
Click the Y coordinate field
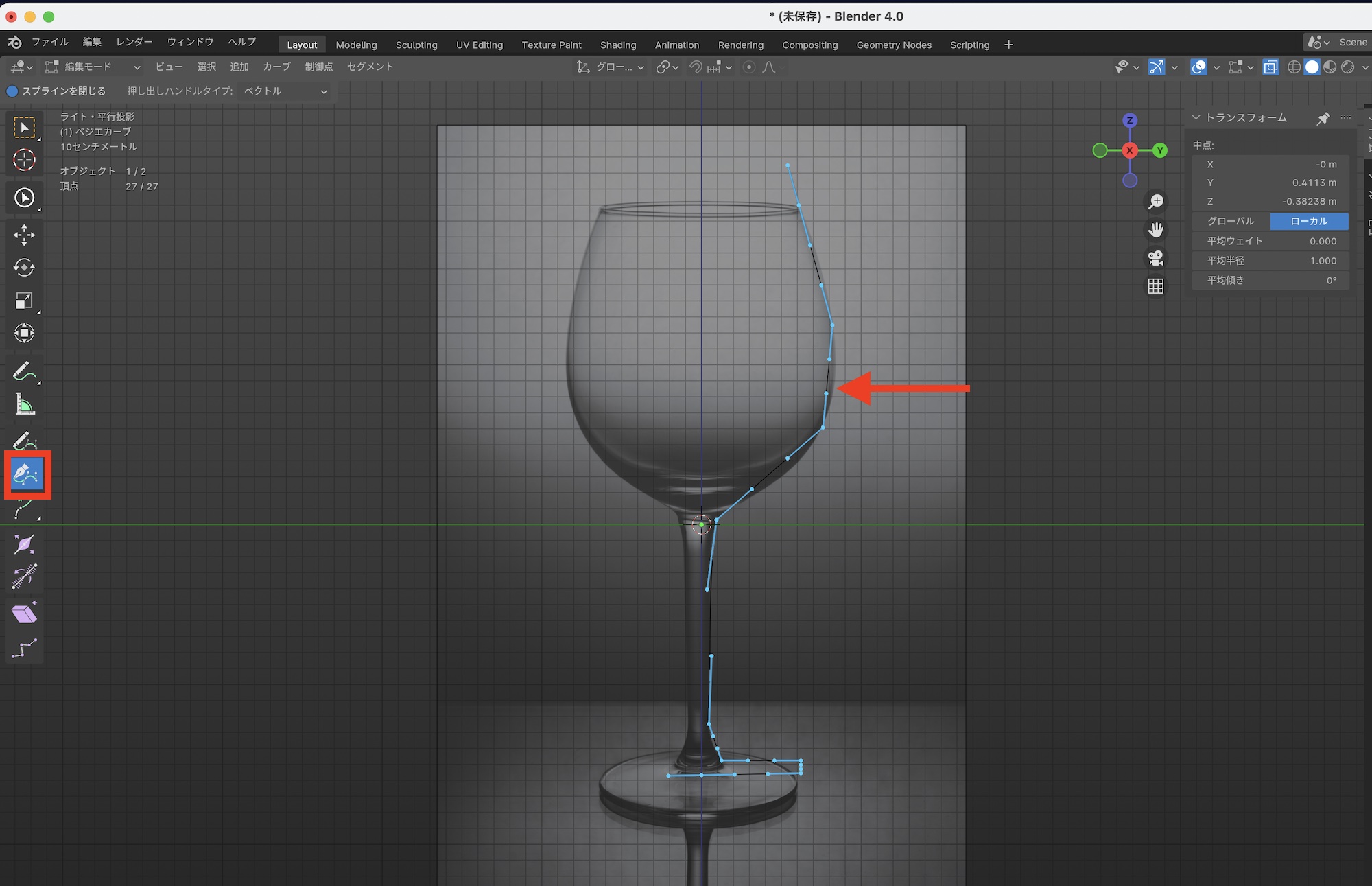click(x=1270, y=183)
